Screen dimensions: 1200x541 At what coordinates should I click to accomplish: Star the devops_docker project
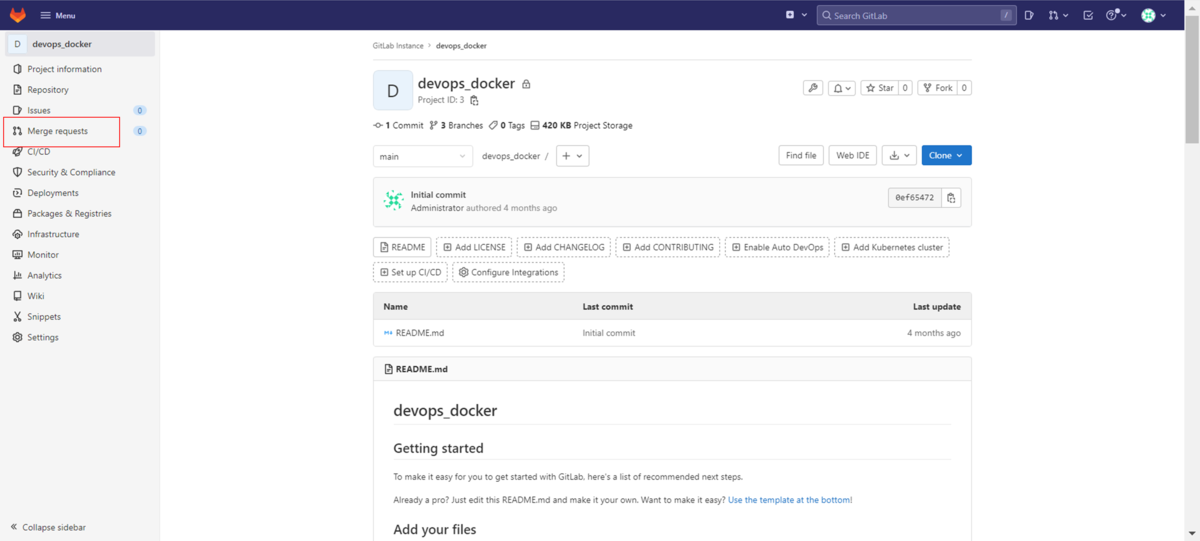pos(879,88)
